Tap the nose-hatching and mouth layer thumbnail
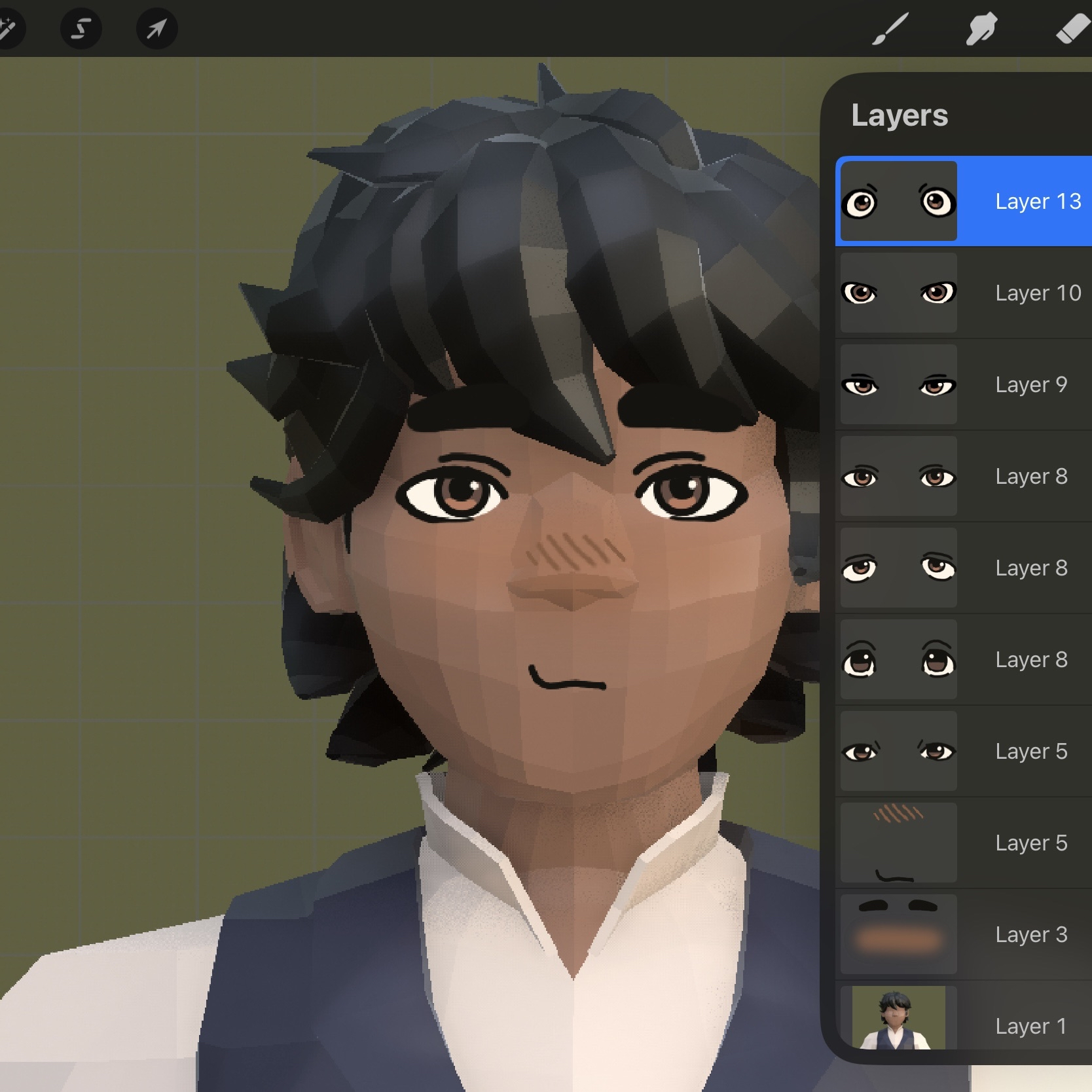 898,843
